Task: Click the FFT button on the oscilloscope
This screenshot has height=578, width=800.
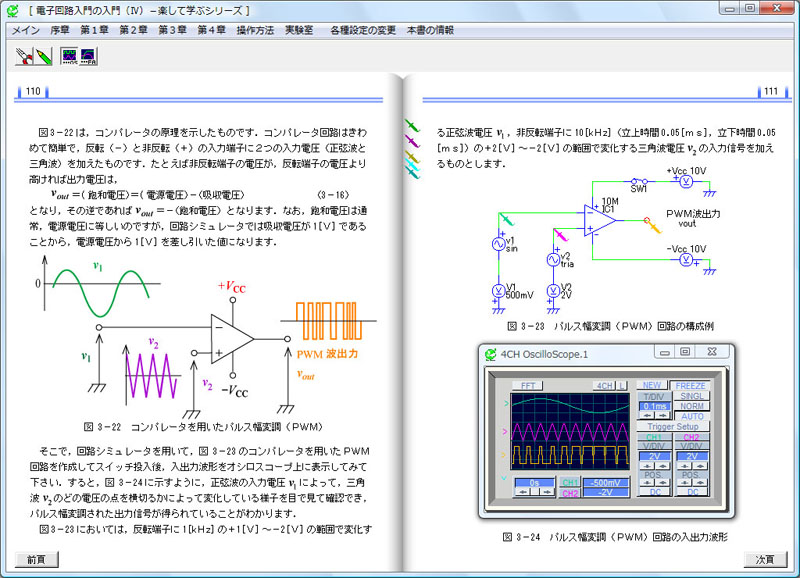Action: pyautogui.click(x=528, y=386)
